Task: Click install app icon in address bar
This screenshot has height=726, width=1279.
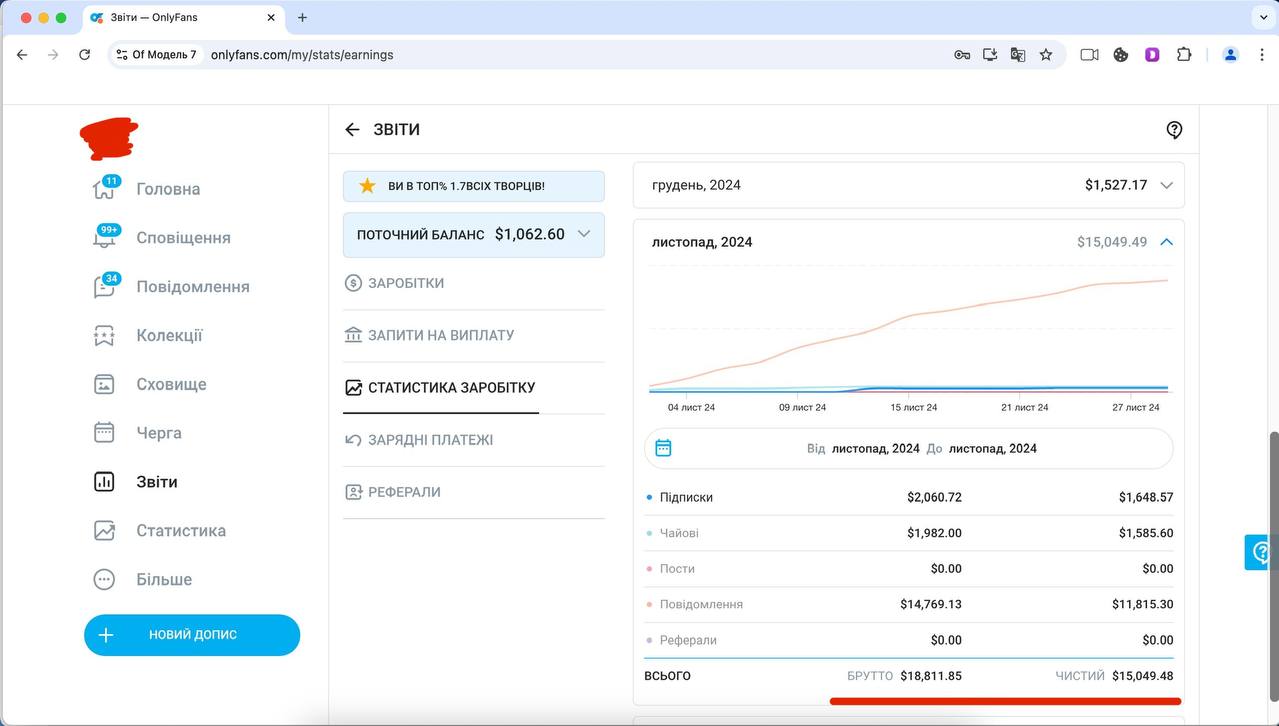Action: [x=990, y=55]
